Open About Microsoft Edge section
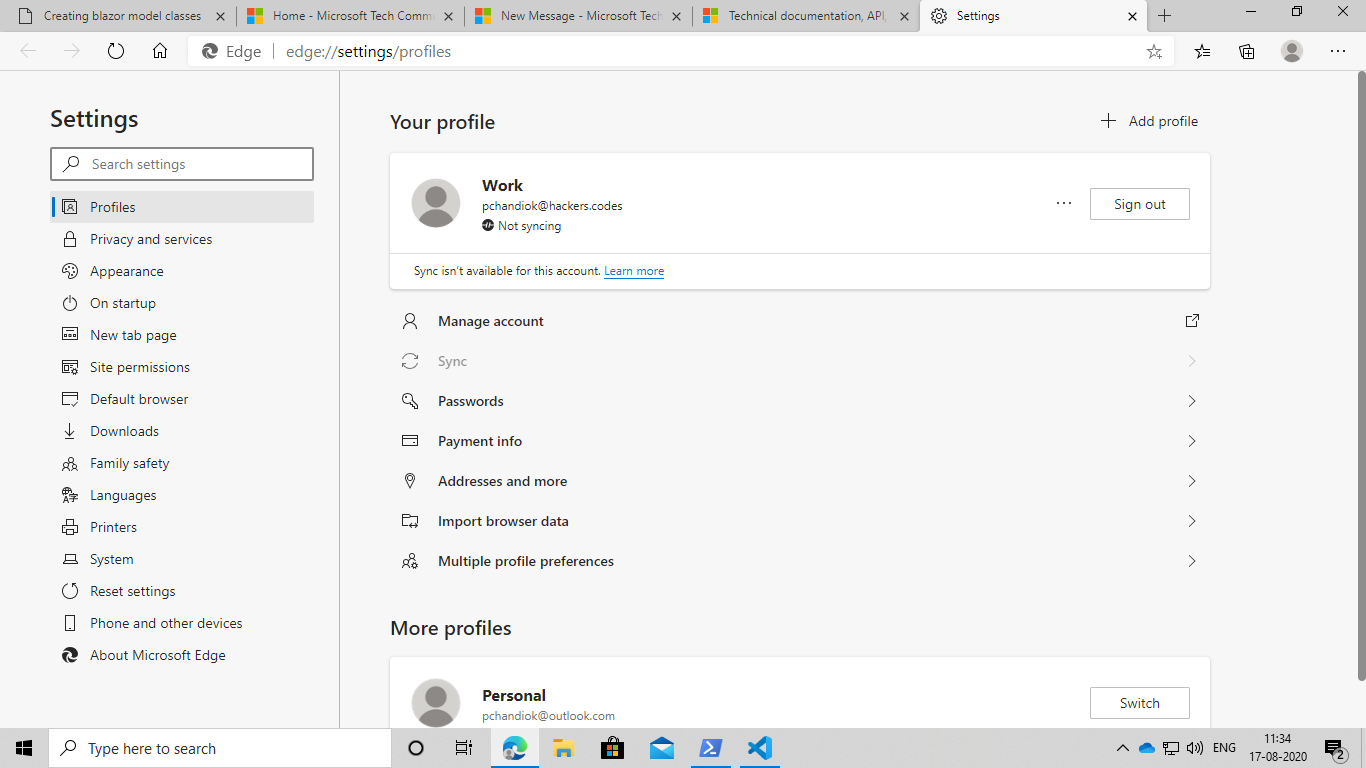Image resolution: width=1366 pixels, height=768 pixels. [x=182, y=655]
